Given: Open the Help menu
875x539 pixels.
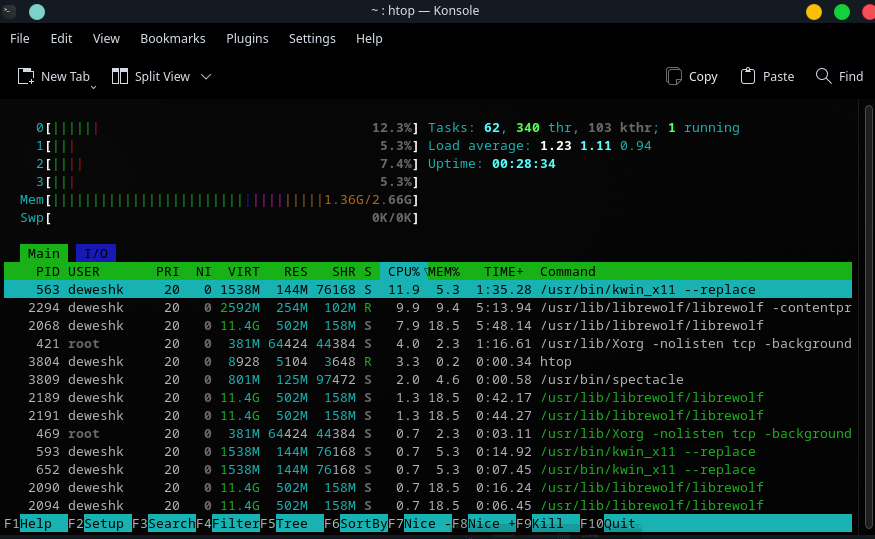Looking at the screenshot, I should 369,38.
